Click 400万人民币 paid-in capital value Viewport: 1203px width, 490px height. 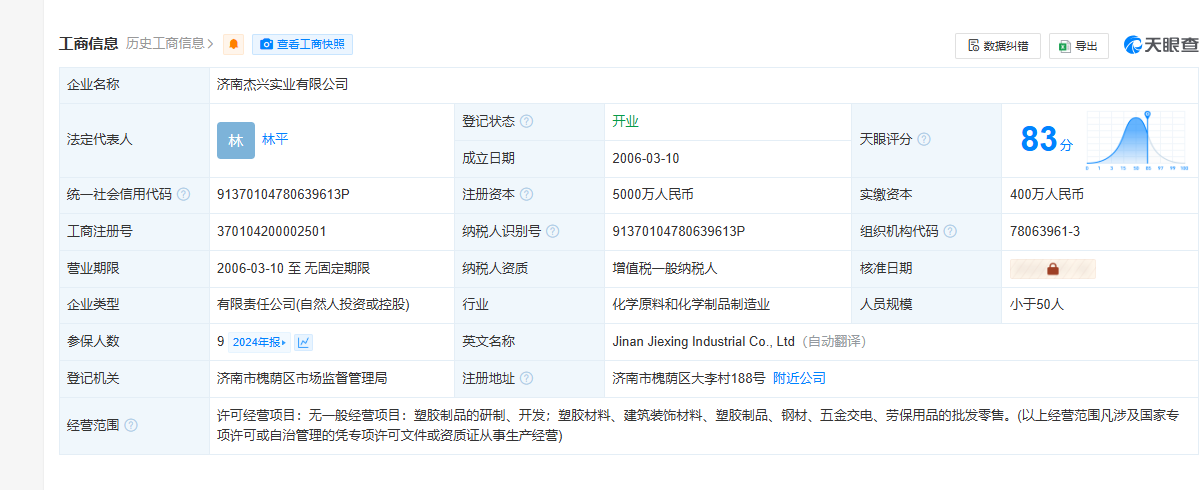tap(1047, 195)
